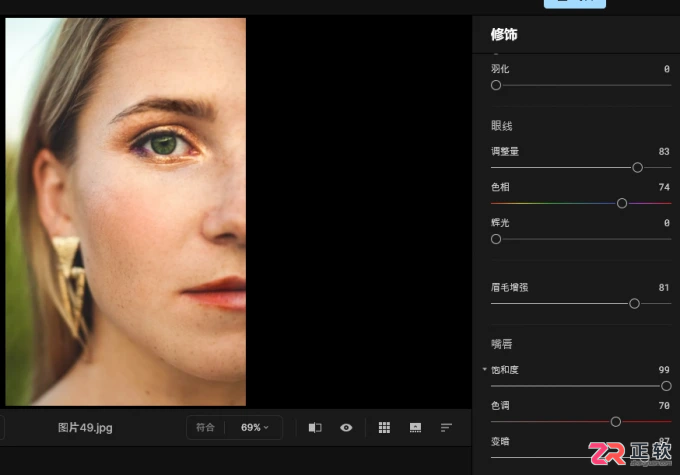
Task: Click the portrait photo preview
Action: 125,212
